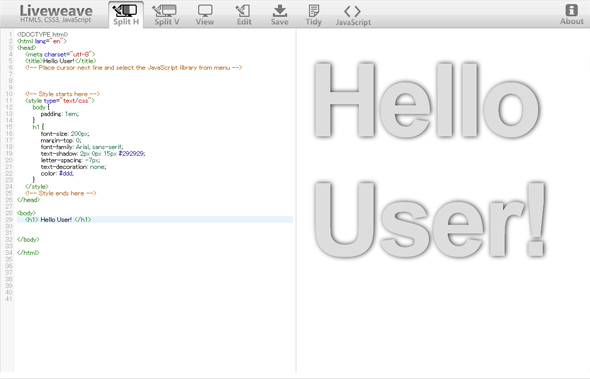Click the text-decoration: none line

tap(73, 167)
